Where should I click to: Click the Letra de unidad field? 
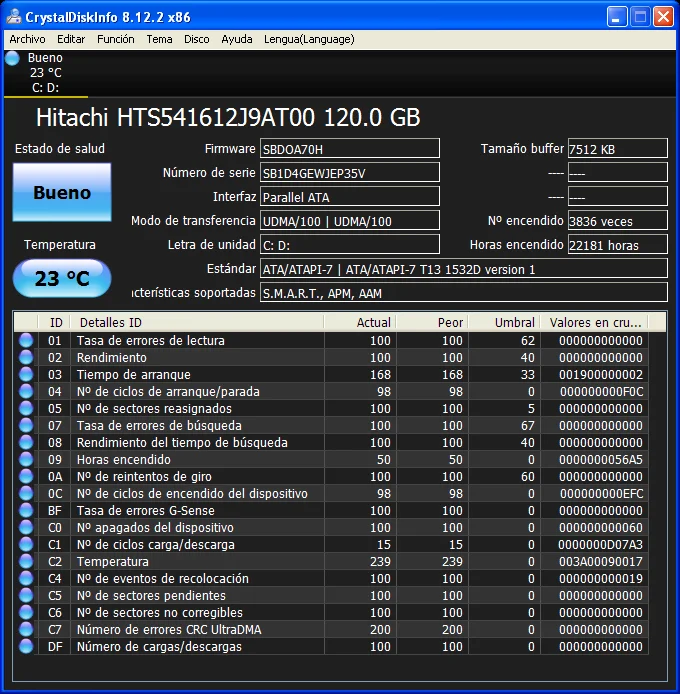coord(350,244)
